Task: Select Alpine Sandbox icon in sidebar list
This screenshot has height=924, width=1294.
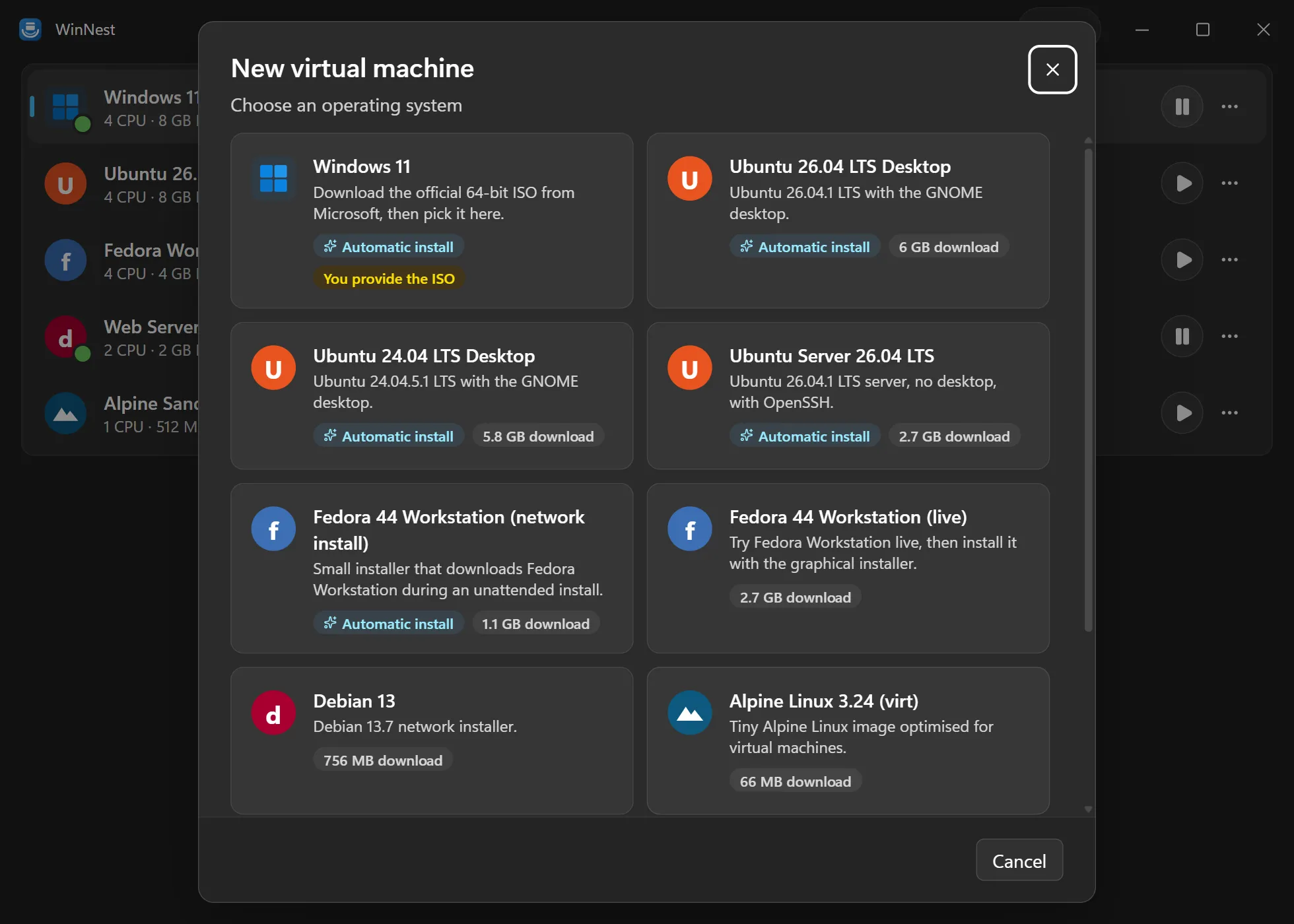Action: [65, 413]
